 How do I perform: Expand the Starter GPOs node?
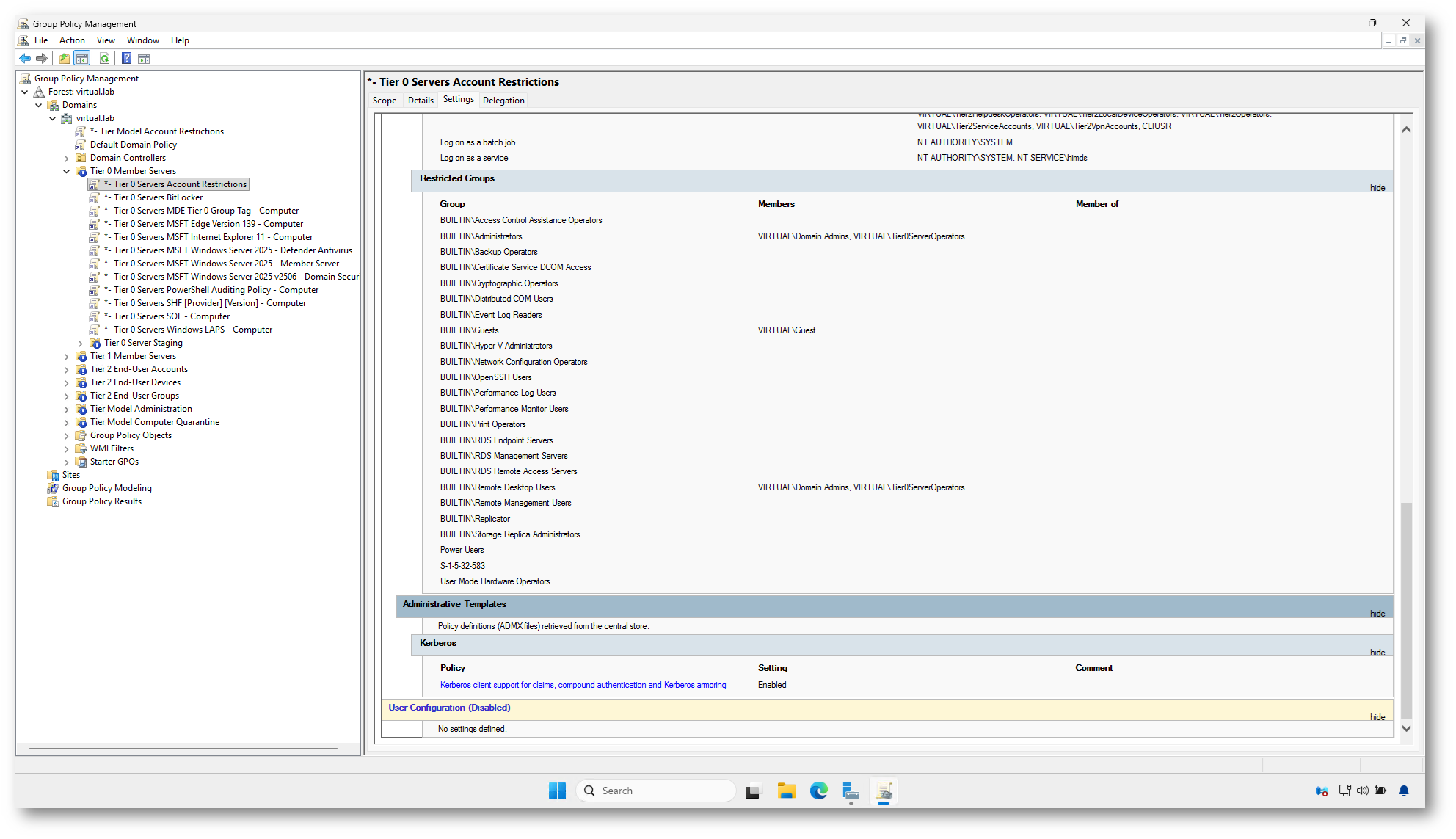click(x=67, y=462)
